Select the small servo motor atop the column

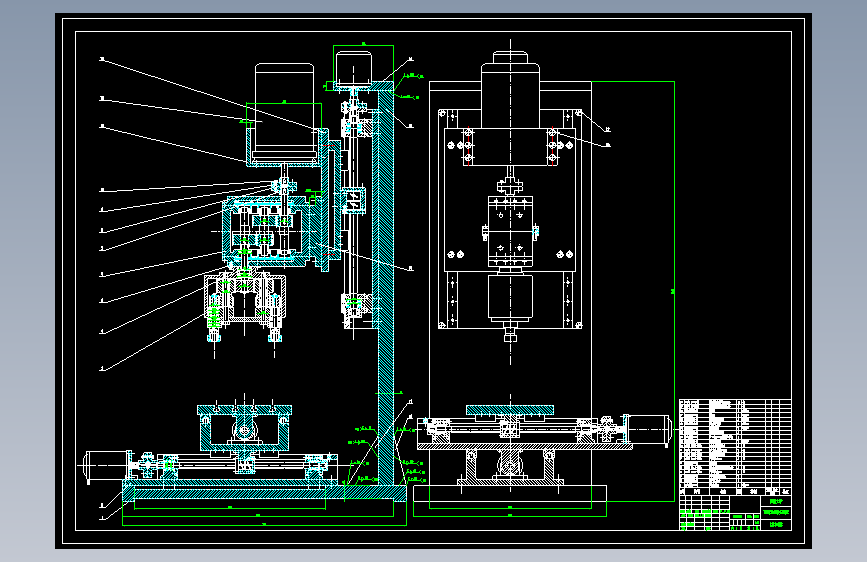(354, 69)
